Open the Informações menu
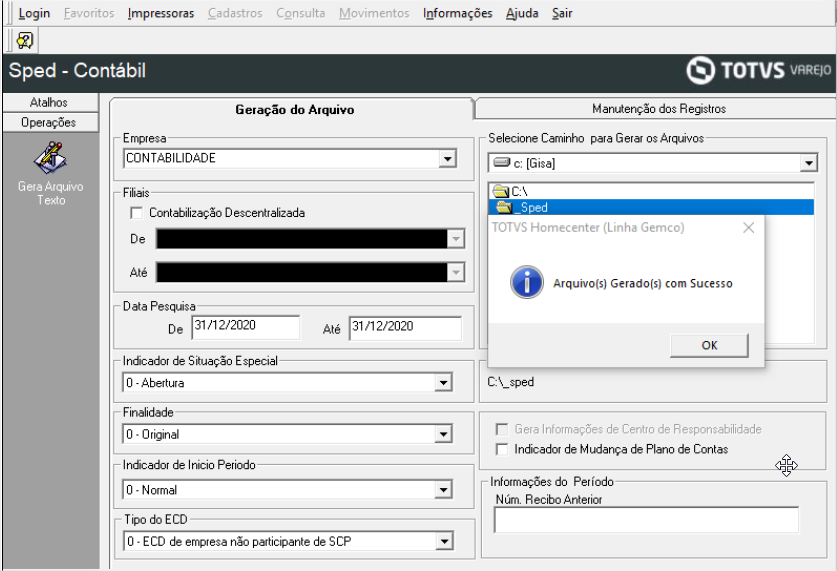837x571 pixels. (457, 13)
